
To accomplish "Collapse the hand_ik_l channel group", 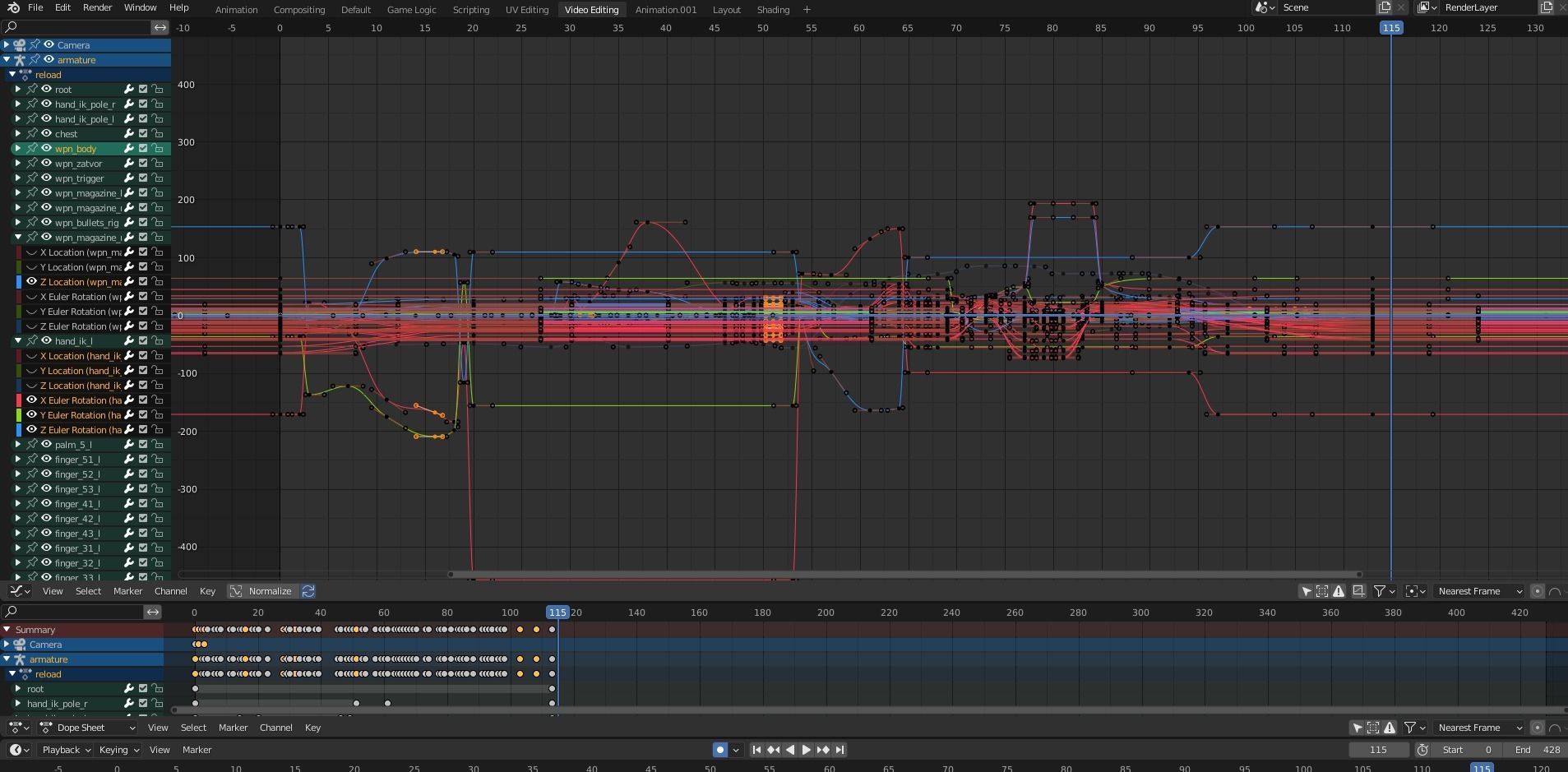I will coord(18,341).
